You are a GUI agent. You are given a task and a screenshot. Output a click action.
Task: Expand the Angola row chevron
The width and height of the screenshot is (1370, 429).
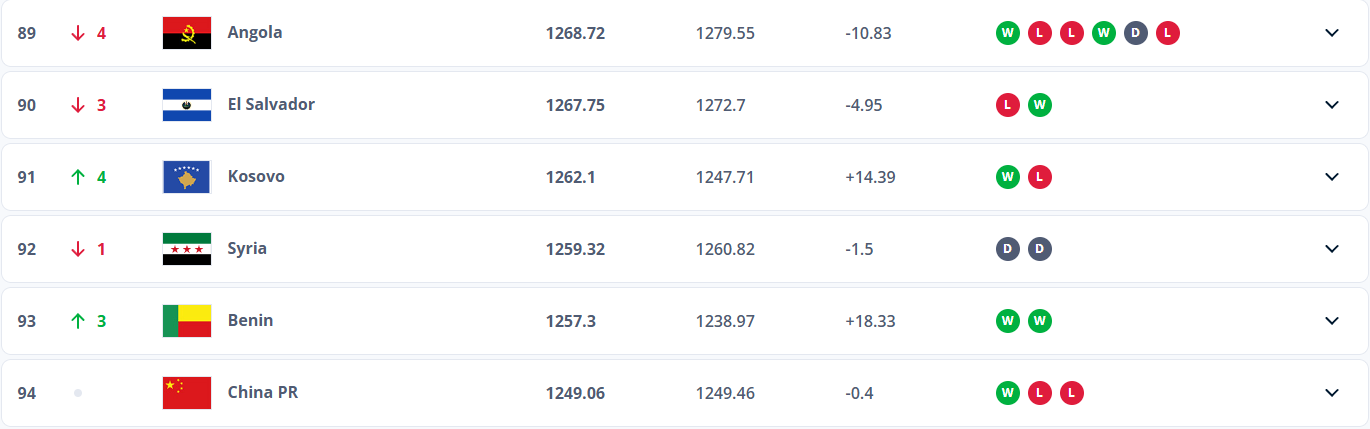(1332, 33)
